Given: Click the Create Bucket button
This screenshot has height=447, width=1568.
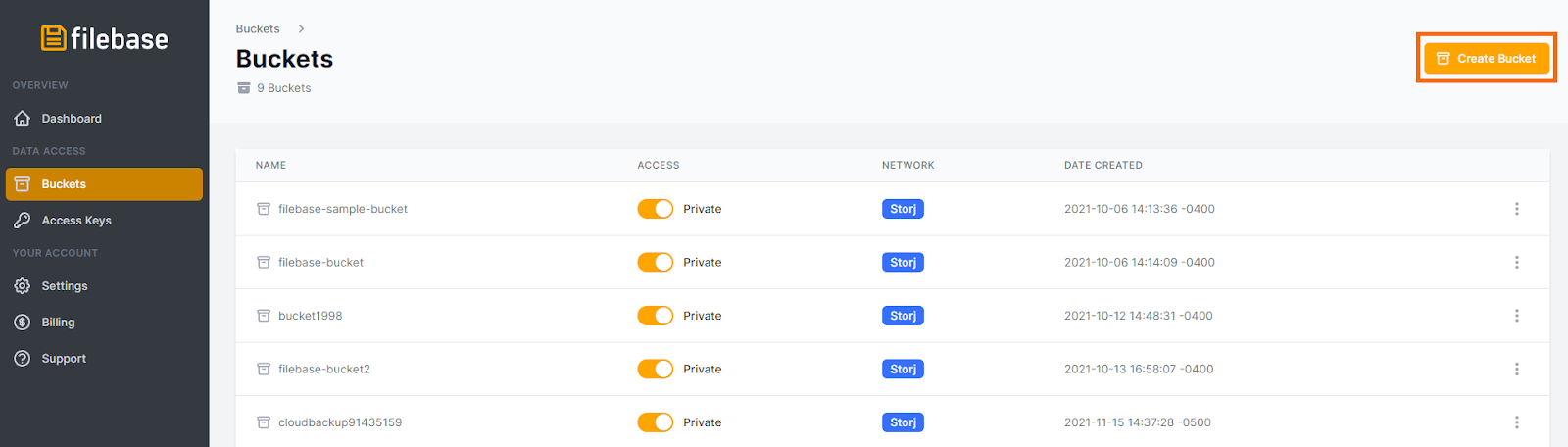Looking at the screenshot, I should pyautogui.click(x=1486, y=59).
